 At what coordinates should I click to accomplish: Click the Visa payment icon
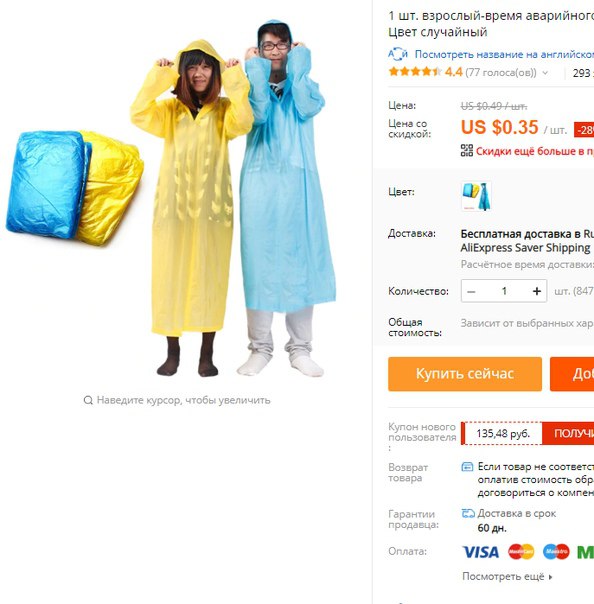tap(481, 552)
